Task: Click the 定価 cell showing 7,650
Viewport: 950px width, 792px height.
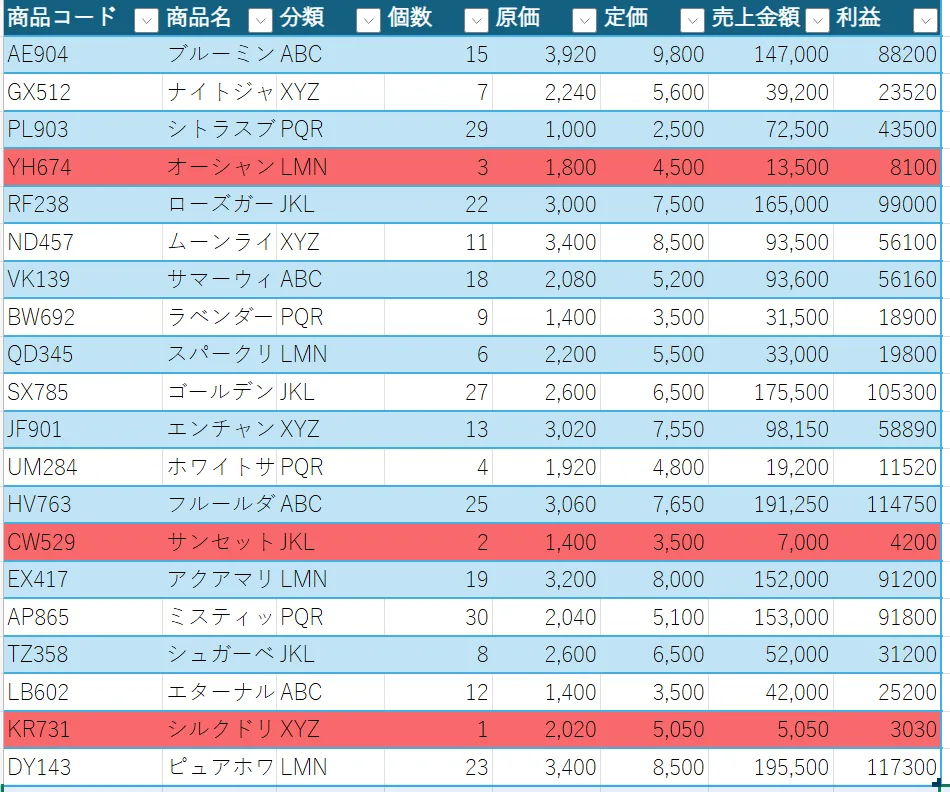Action: click(654, 505)
